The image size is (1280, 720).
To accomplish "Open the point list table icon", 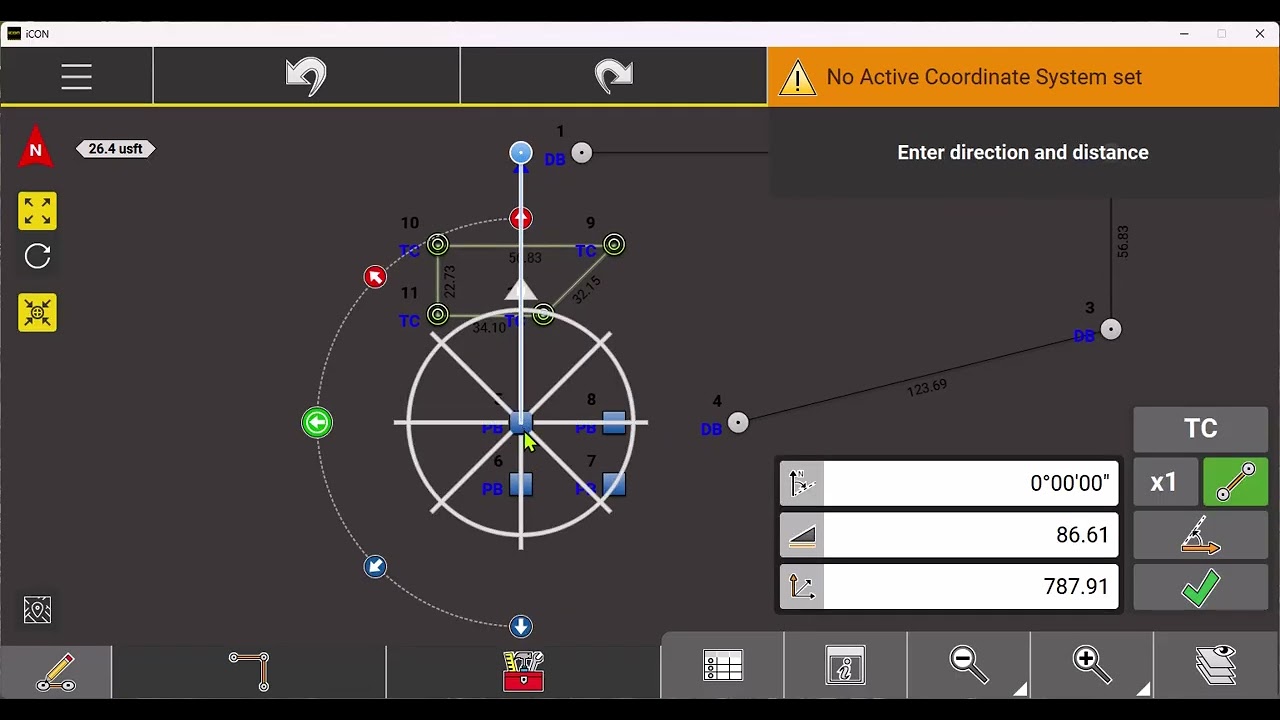I will tap(722, 666).
